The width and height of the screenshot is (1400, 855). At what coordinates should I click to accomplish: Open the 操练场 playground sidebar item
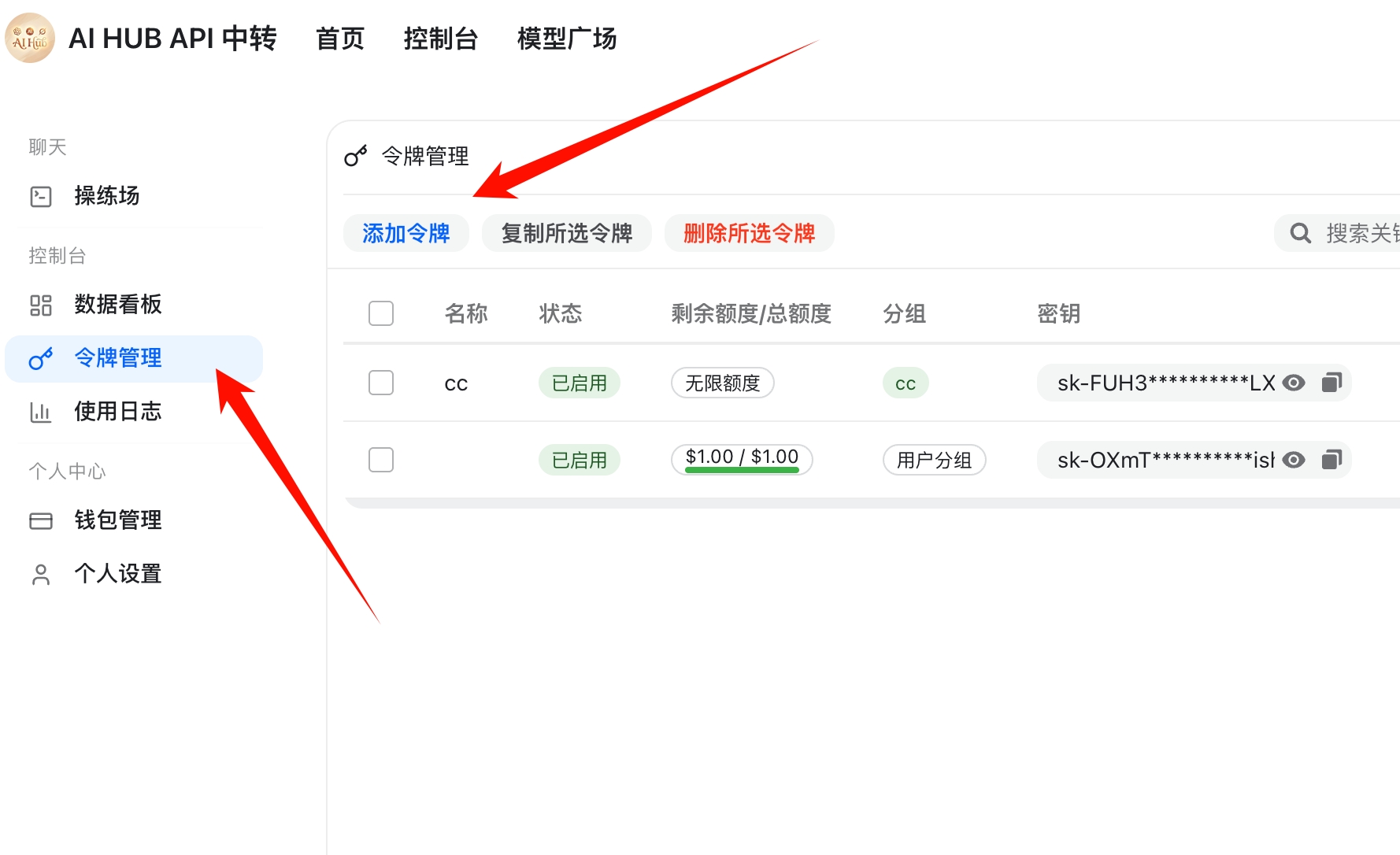pos(106,196)
